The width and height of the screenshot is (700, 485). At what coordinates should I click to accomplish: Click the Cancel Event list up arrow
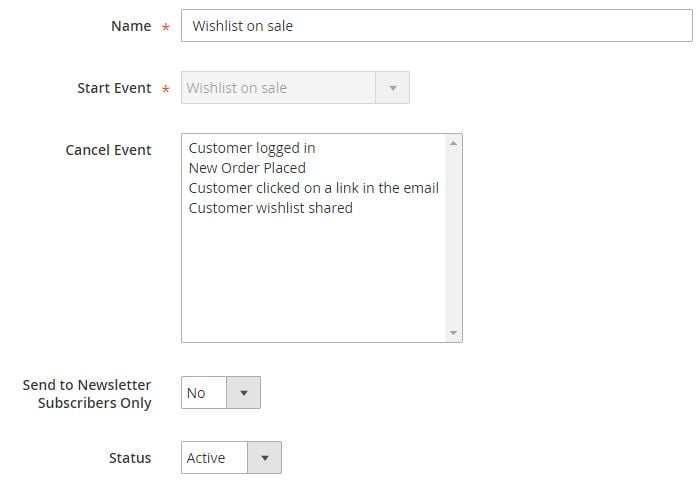click(454, 143)
